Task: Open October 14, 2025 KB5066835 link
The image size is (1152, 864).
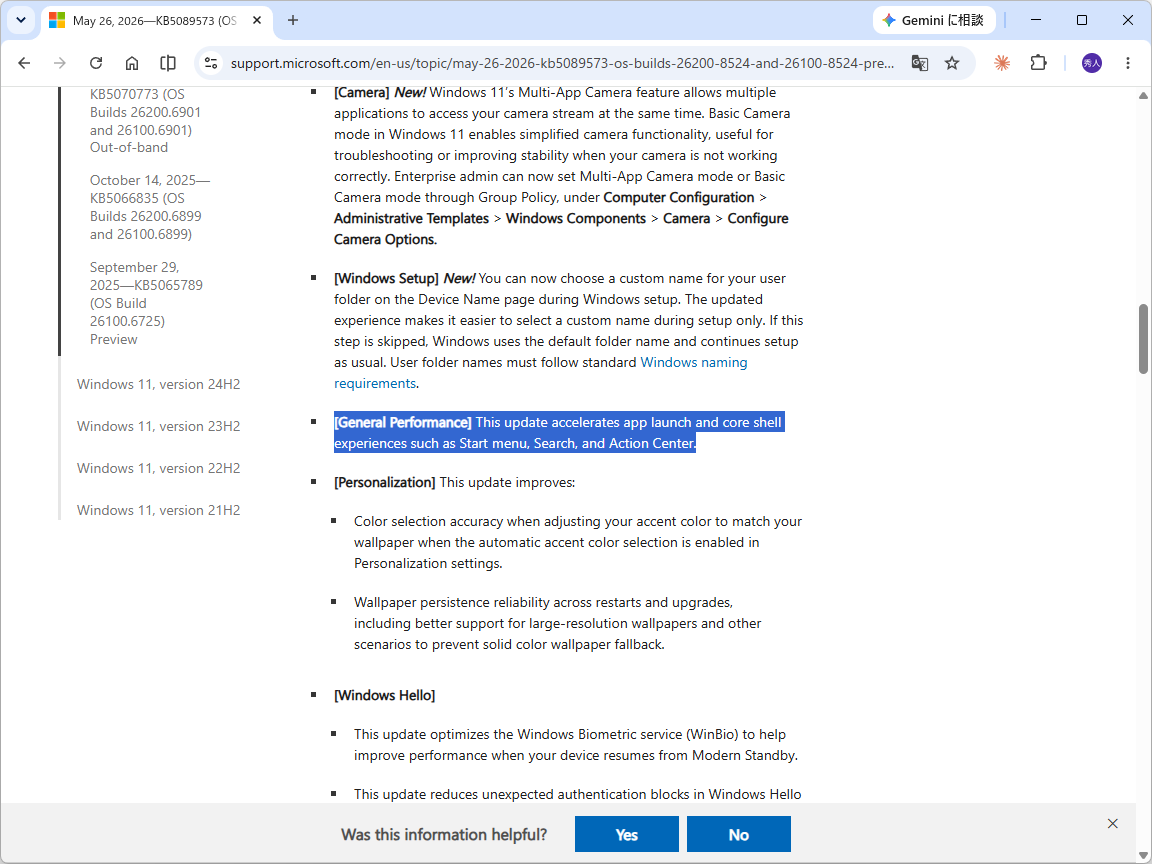Action: point(150,207)
